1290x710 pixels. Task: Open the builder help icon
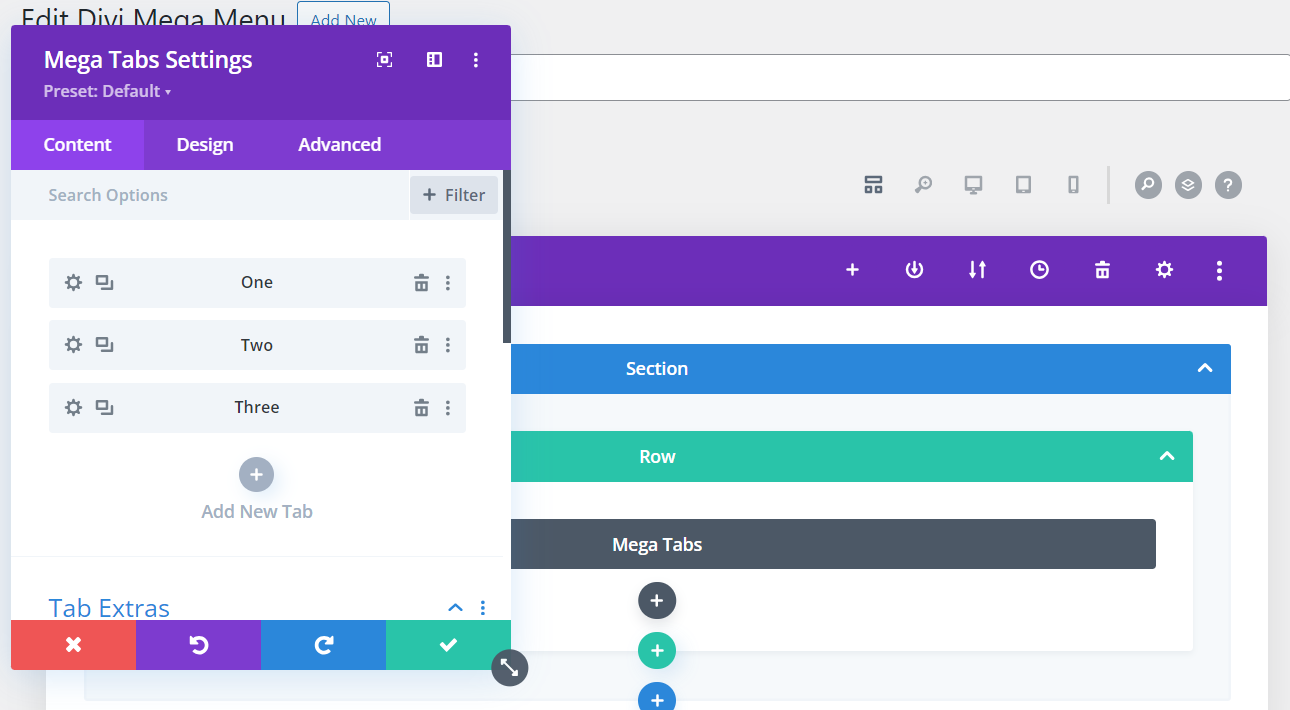pyautogui.click(x=1227, y=184)
